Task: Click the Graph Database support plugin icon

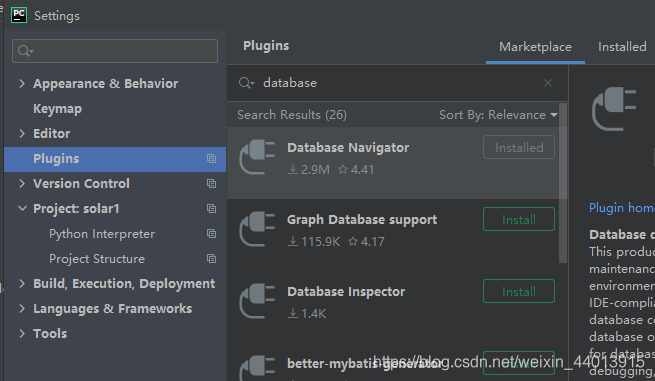Action: coord(257,228)
